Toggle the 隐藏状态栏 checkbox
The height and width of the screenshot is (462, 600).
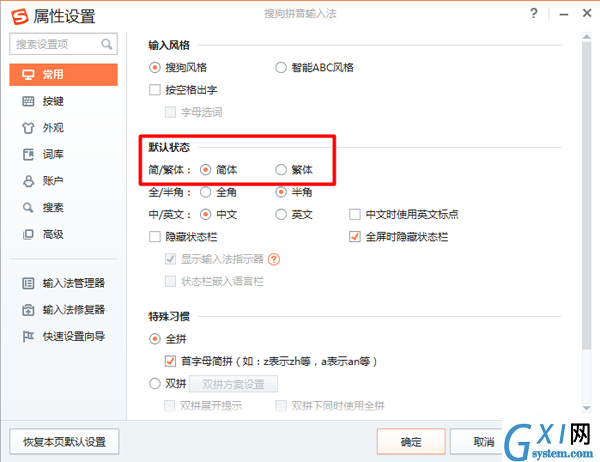click(155, 237)
